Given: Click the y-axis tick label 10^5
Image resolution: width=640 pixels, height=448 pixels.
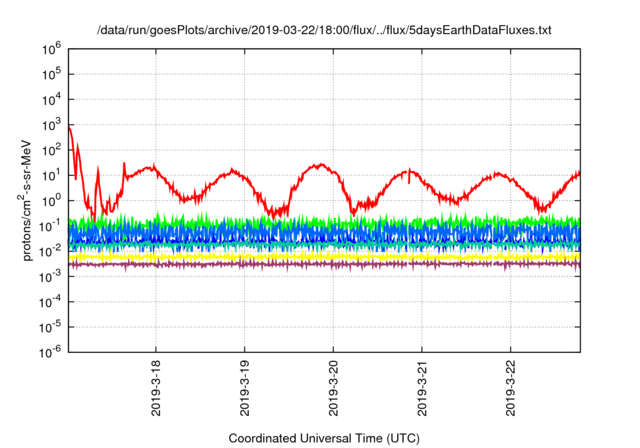Looking at the screenshot, I should click(51, 74).
